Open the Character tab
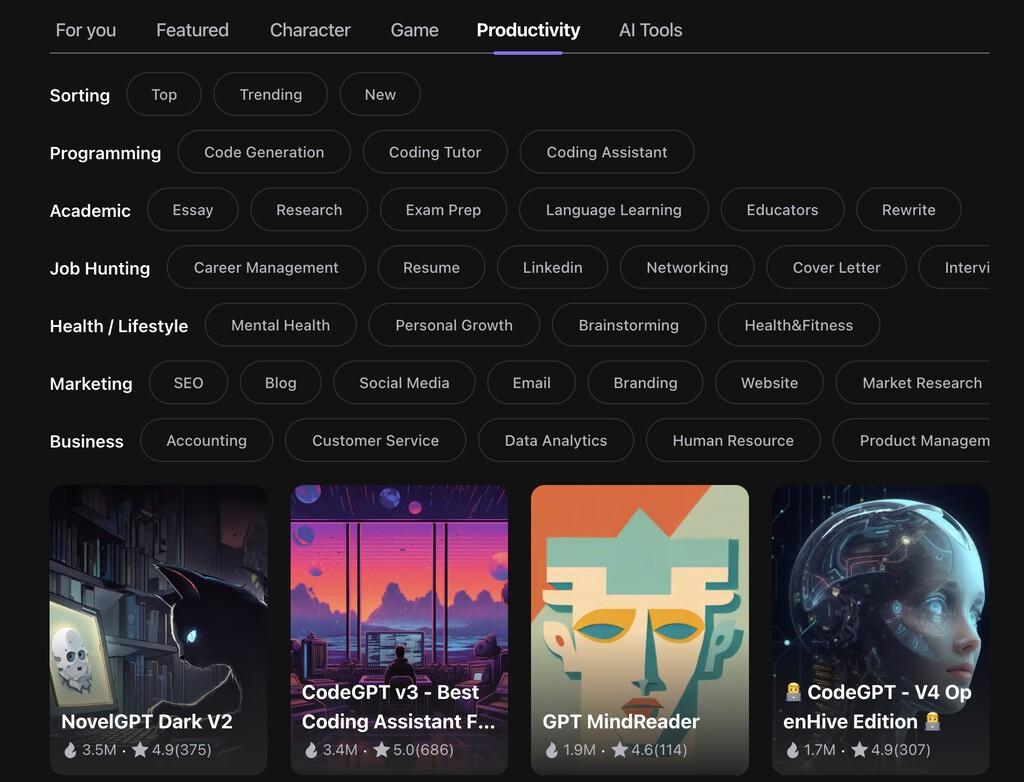This screenshot has width=1024, height=782. coord(310,30)
